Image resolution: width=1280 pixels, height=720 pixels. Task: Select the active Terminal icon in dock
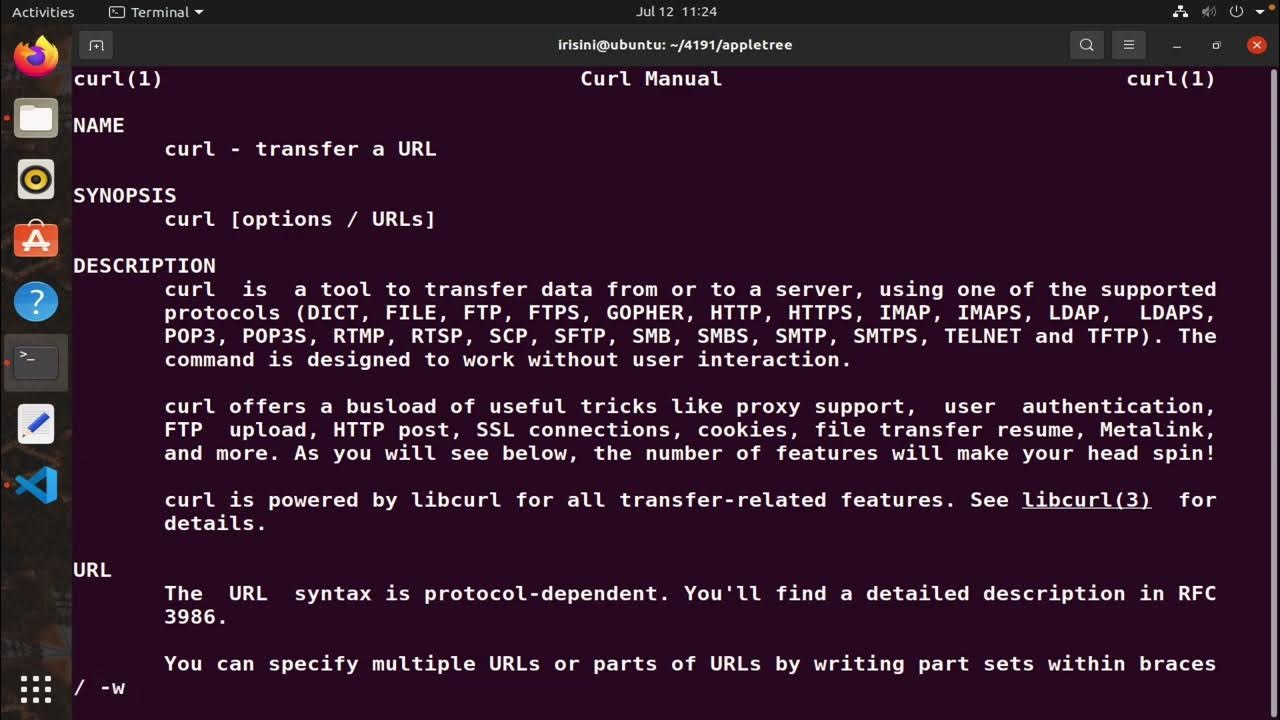[x=36, y=362]
